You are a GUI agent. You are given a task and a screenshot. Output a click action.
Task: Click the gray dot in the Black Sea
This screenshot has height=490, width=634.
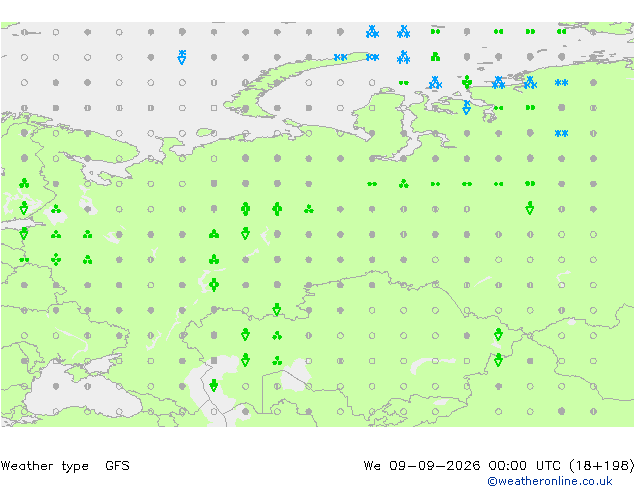click(56, 386)
